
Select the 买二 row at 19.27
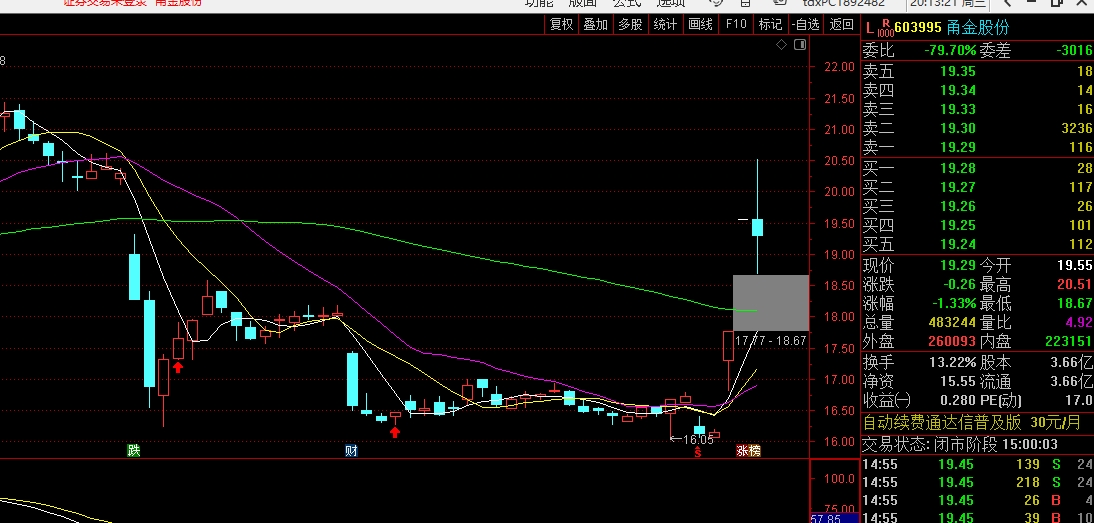977,187
